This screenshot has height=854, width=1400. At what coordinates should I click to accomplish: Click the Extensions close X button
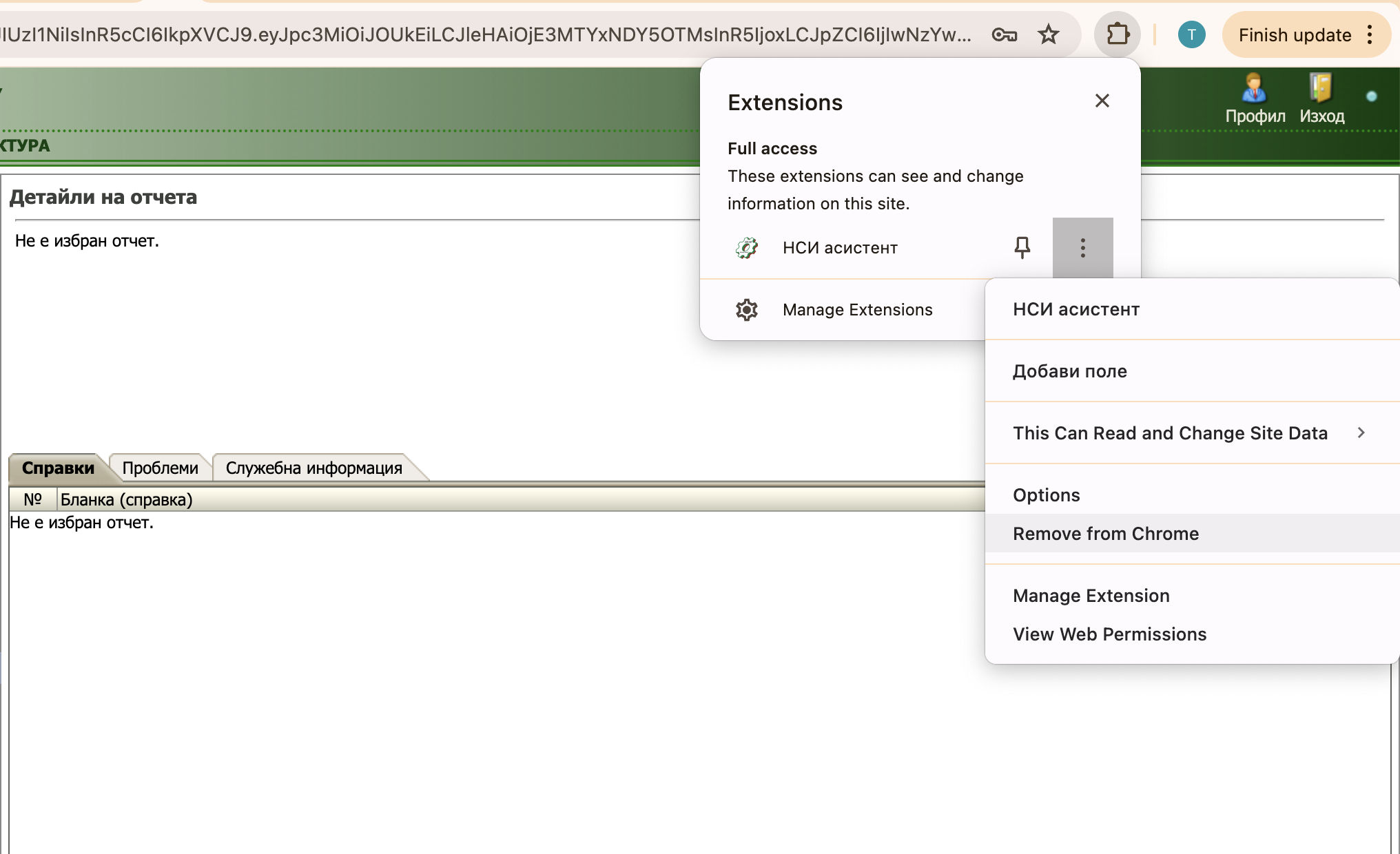click(x=1102, y=101)
